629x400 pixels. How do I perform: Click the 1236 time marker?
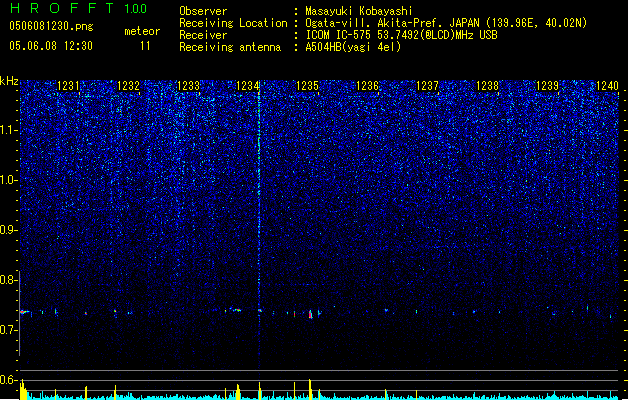[x=367, y=86]
